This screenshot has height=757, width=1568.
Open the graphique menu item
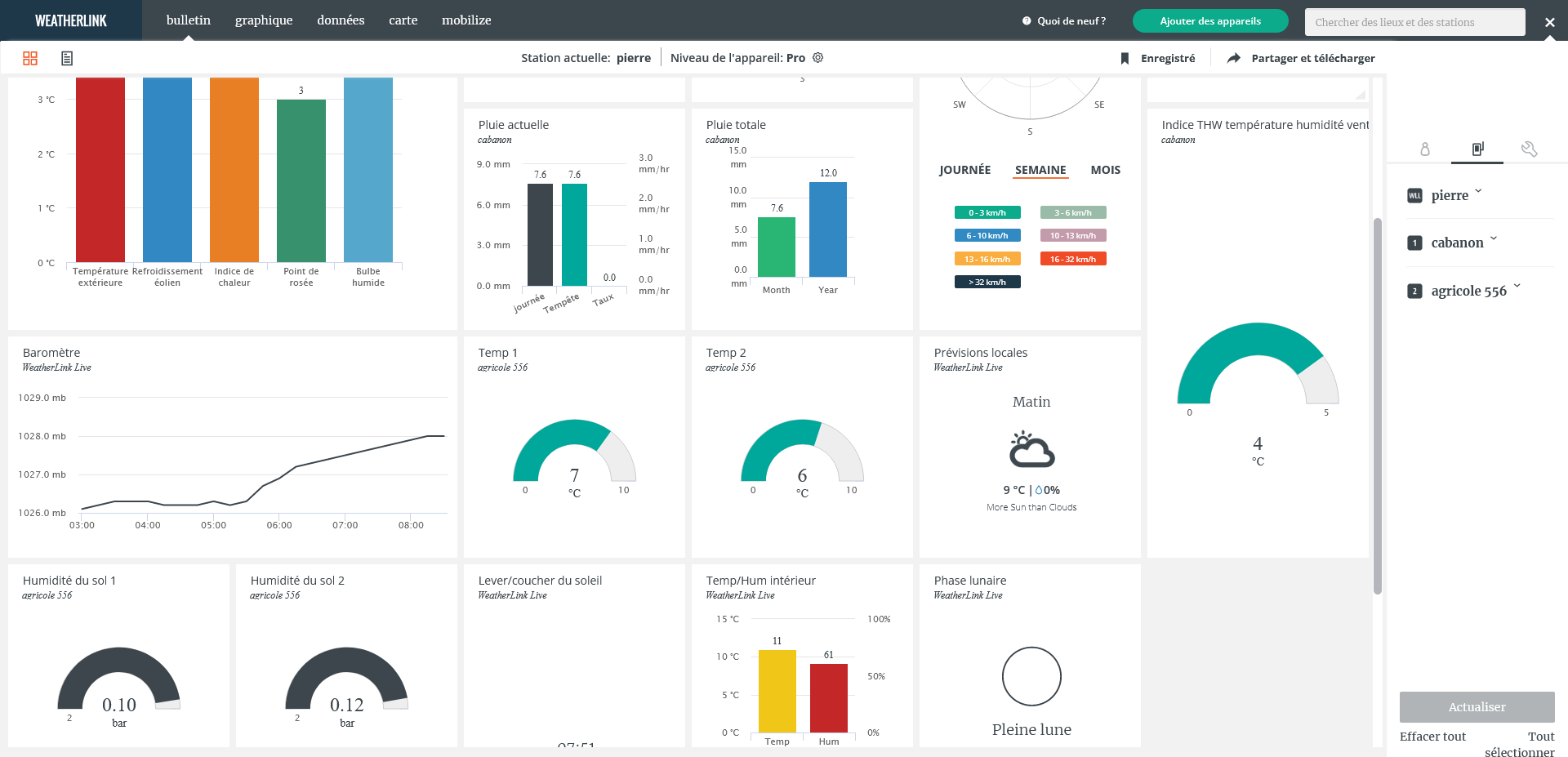click(263, 20)
